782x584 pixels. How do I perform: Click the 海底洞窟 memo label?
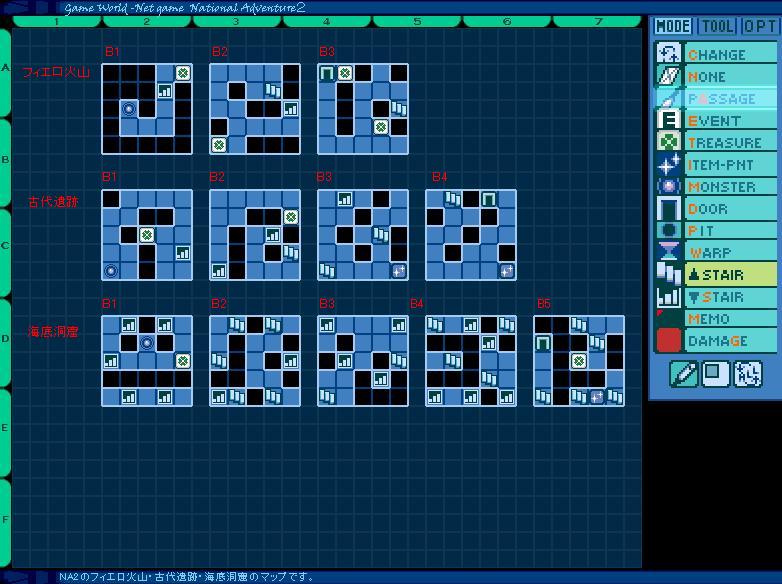point(53,331)
